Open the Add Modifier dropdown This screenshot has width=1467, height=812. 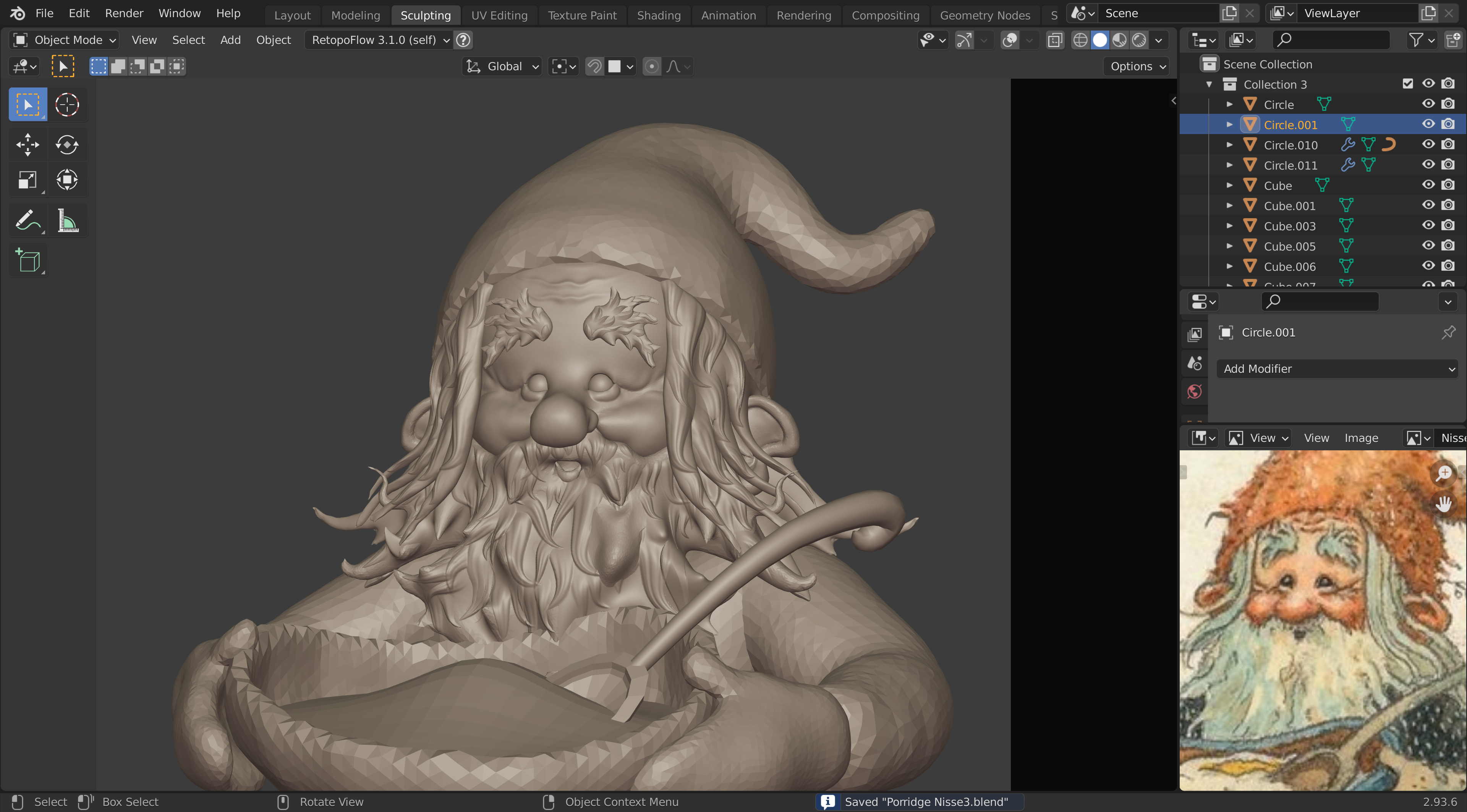1336,369
